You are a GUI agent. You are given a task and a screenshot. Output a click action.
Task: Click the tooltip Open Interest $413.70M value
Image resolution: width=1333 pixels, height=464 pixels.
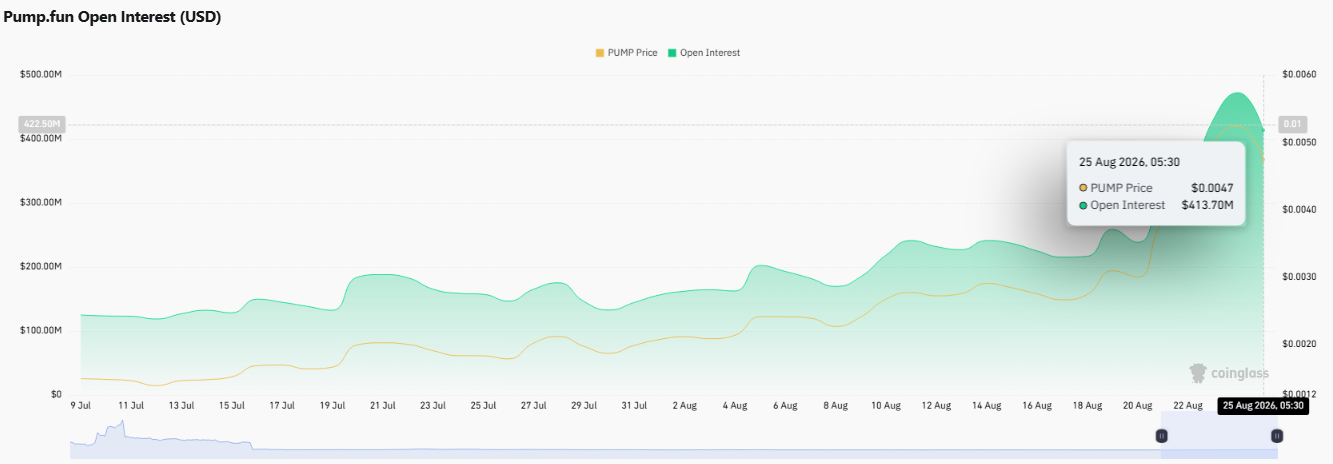(x=1208, y=205)
